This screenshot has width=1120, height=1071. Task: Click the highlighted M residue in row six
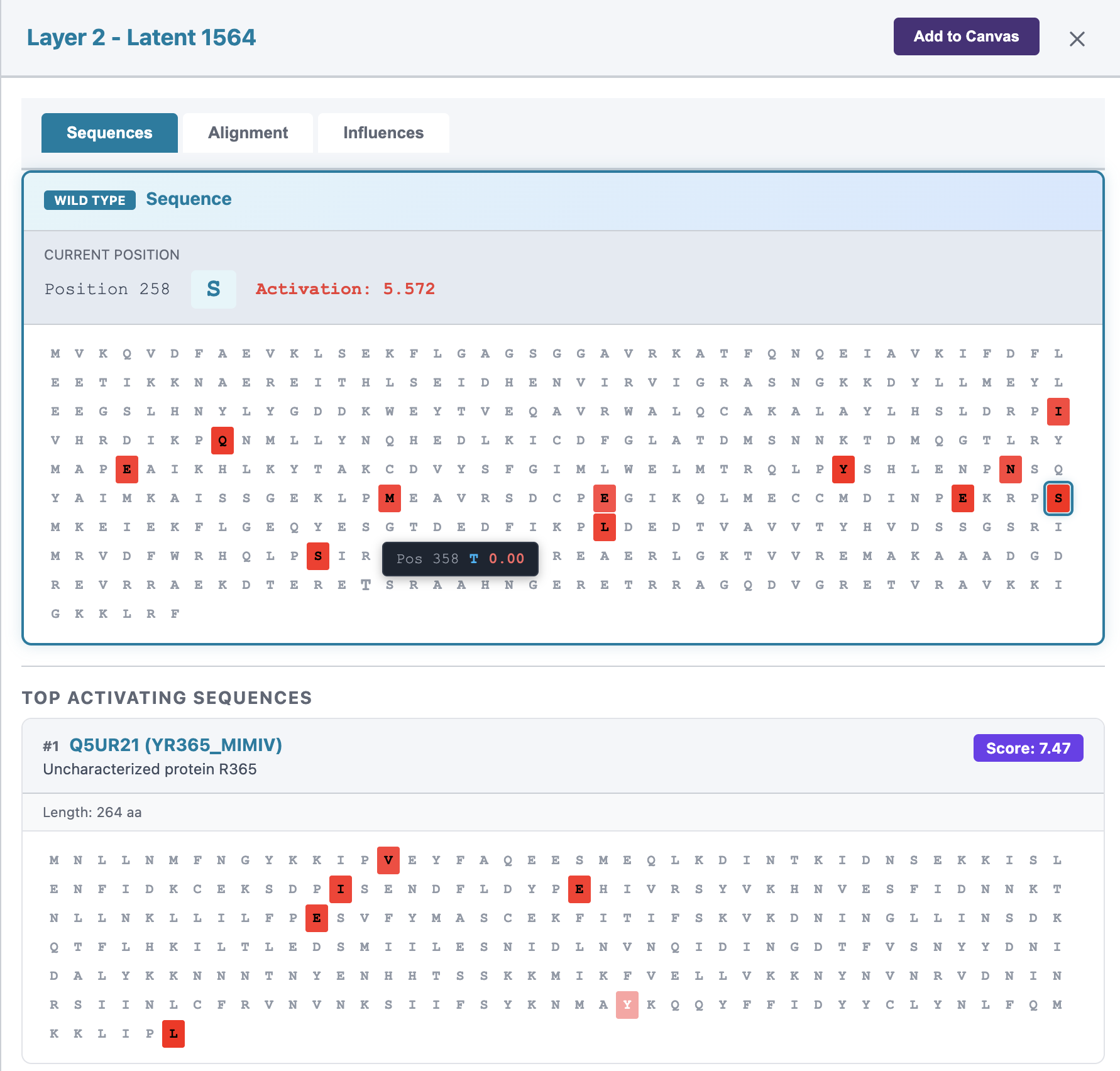[x=390, y=498]
